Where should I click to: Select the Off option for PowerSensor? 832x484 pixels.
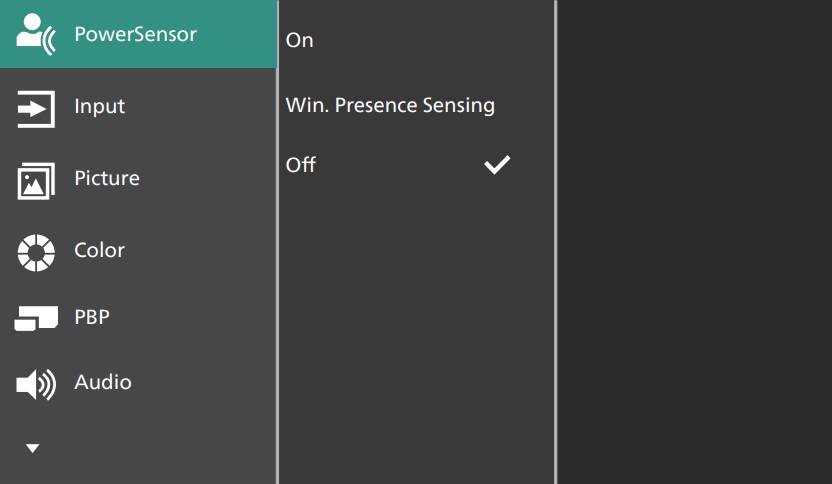[301, 166]
